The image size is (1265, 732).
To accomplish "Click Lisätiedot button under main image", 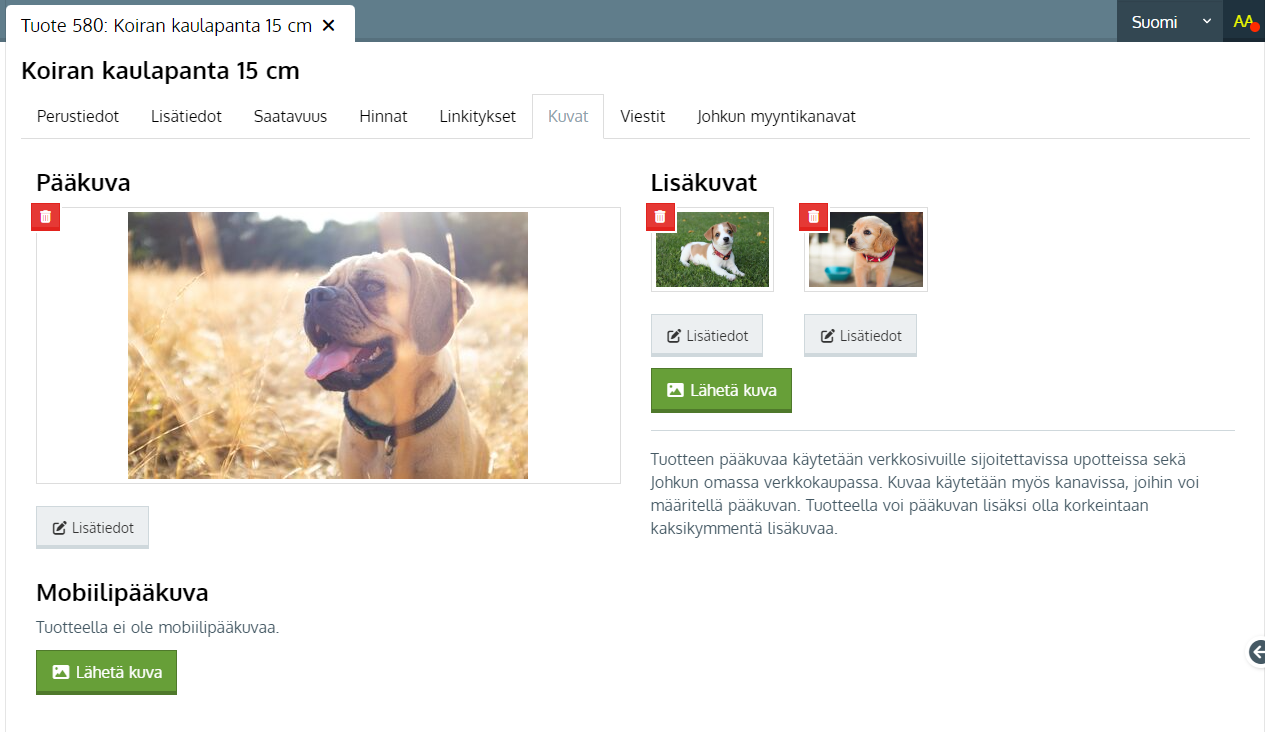I will click(x=92, y=528).
